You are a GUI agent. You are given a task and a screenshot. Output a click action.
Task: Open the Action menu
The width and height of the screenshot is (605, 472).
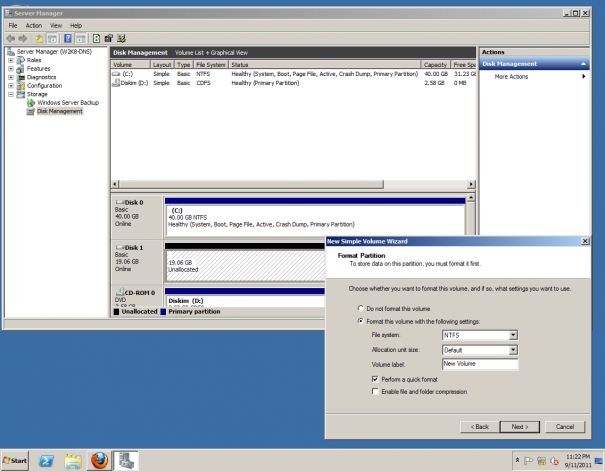pyautogui.click(x=34, y=25)
